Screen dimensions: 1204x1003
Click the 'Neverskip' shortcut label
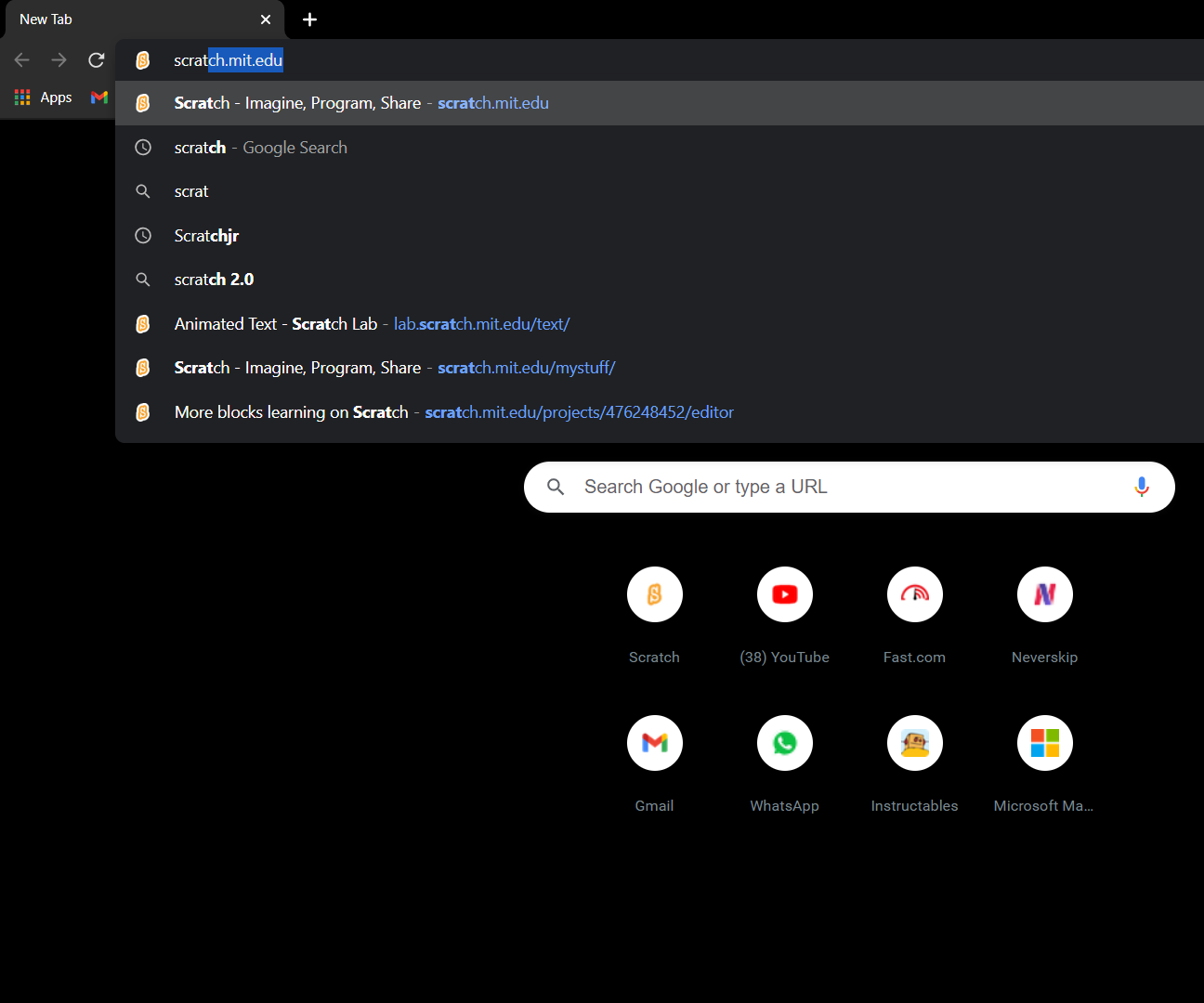(x=1045, y=658)
